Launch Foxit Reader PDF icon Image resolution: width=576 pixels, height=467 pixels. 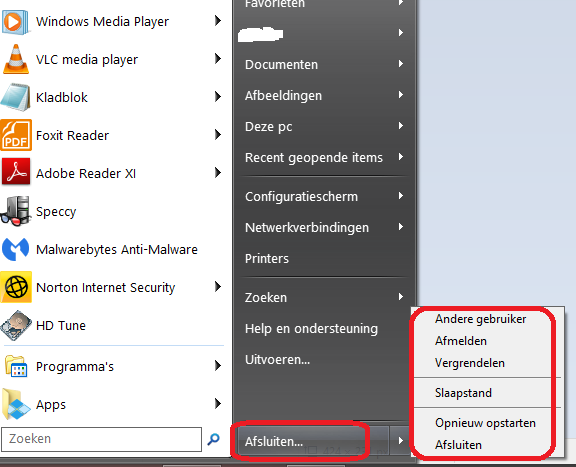[16, 135]
